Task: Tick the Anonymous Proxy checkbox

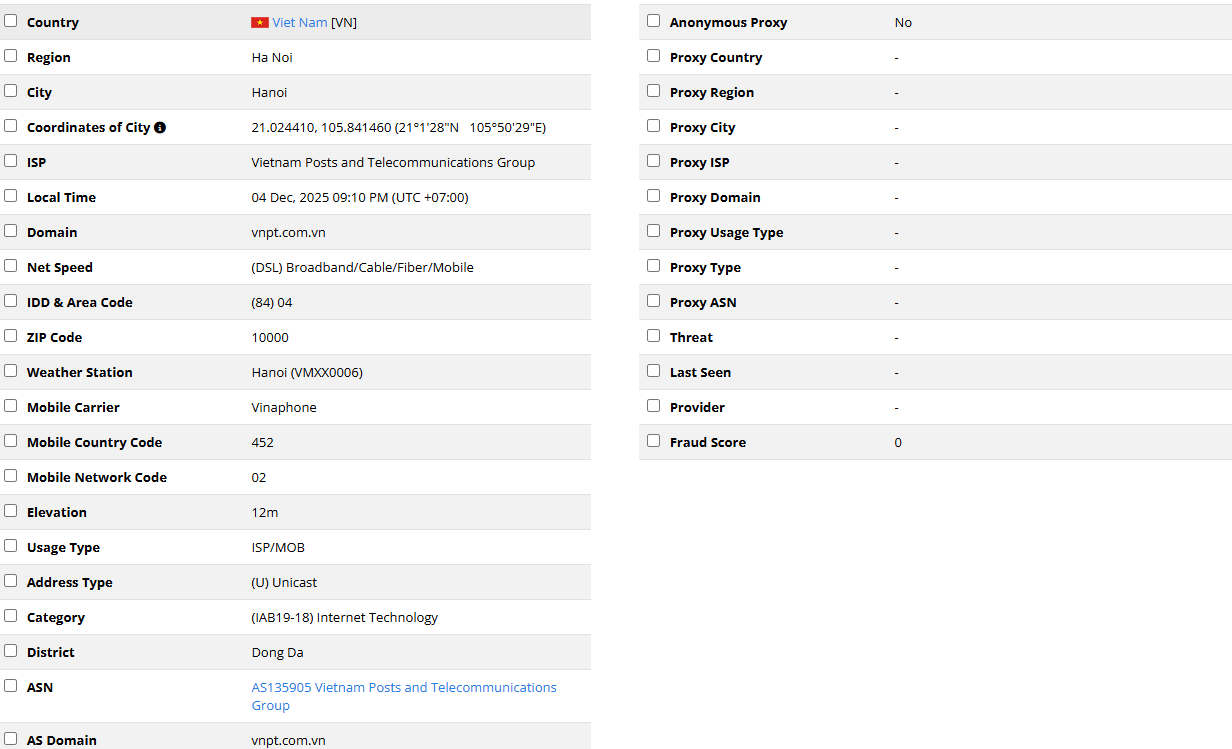Action: coord(654,21)
